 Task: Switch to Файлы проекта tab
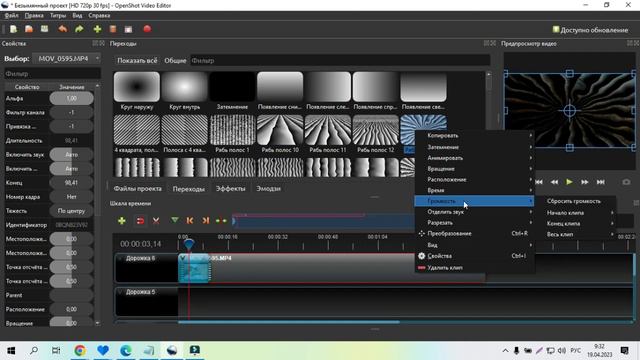(x=138, y=189)
